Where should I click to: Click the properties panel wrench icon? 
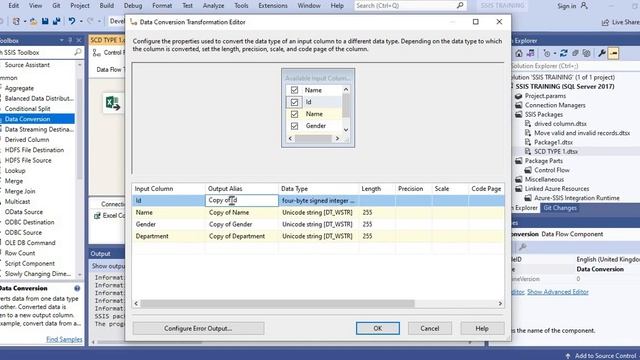(x=522, y=247)
